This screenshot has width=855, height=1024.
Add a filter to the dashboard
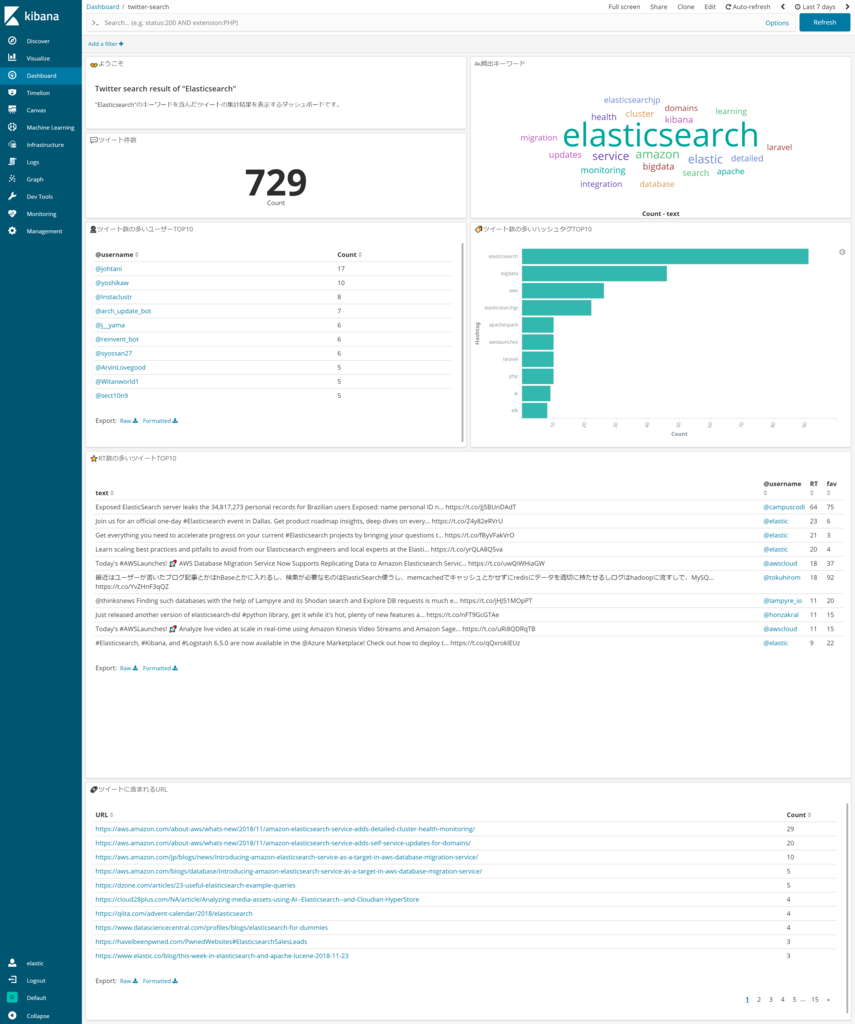tap(106, 44)
